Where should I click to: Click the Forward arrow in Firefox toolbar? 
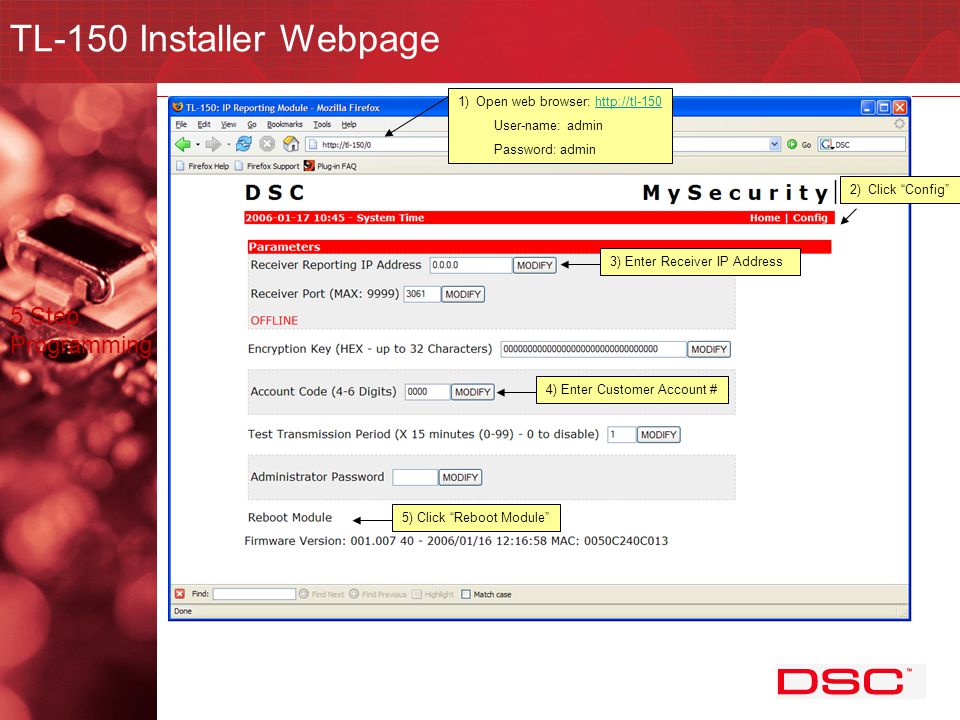pos(212,144)
